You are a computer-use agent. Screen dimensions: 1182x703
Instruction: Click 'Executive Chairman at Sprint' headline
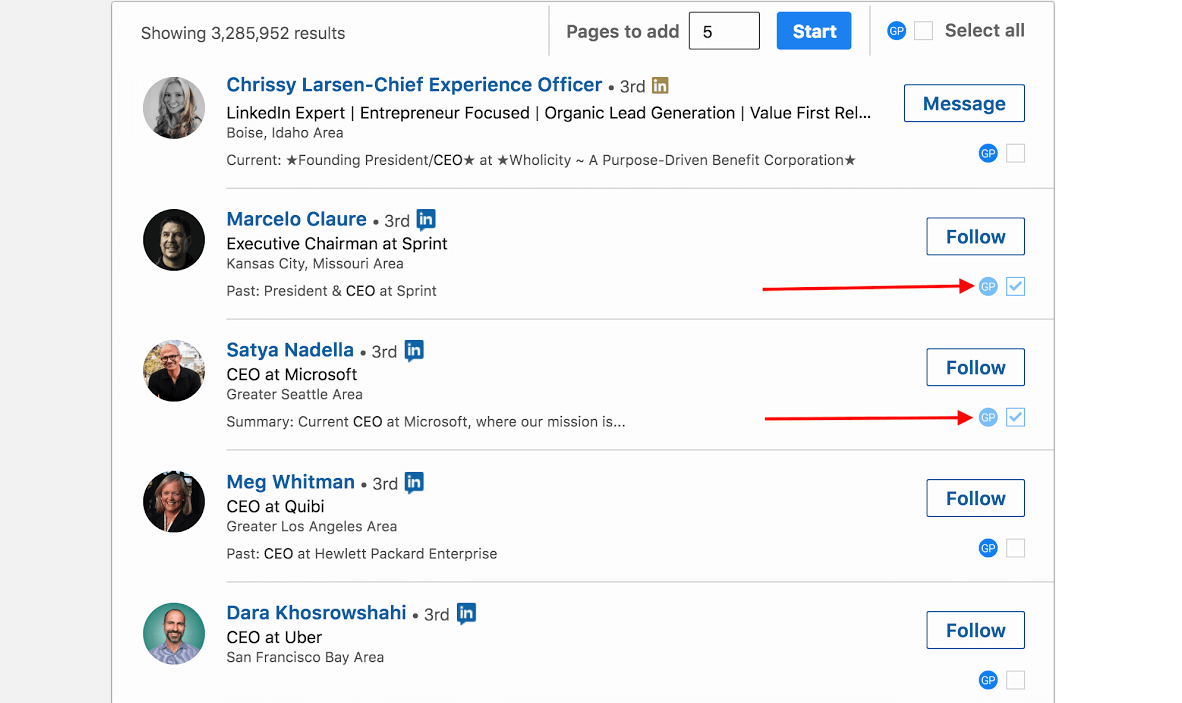click(x=337, y=244)
